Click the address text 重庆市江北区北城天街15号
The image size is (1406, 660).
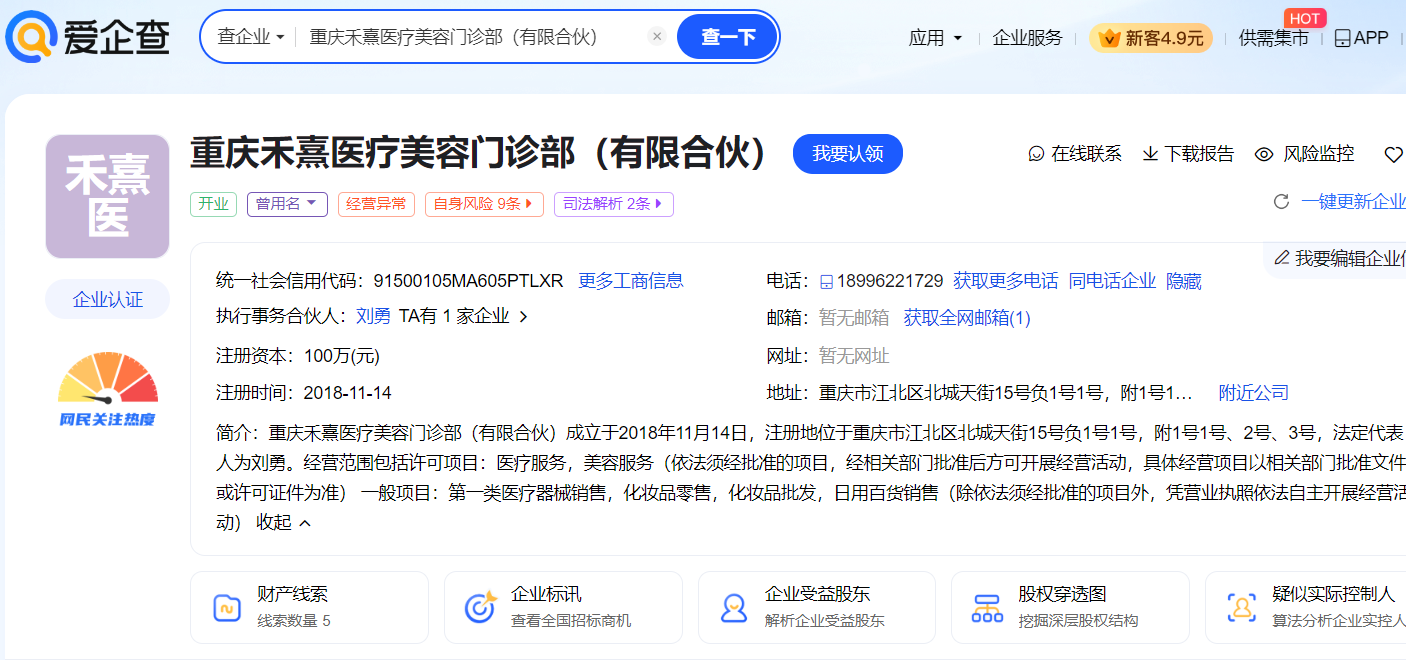pos(1006,393)
